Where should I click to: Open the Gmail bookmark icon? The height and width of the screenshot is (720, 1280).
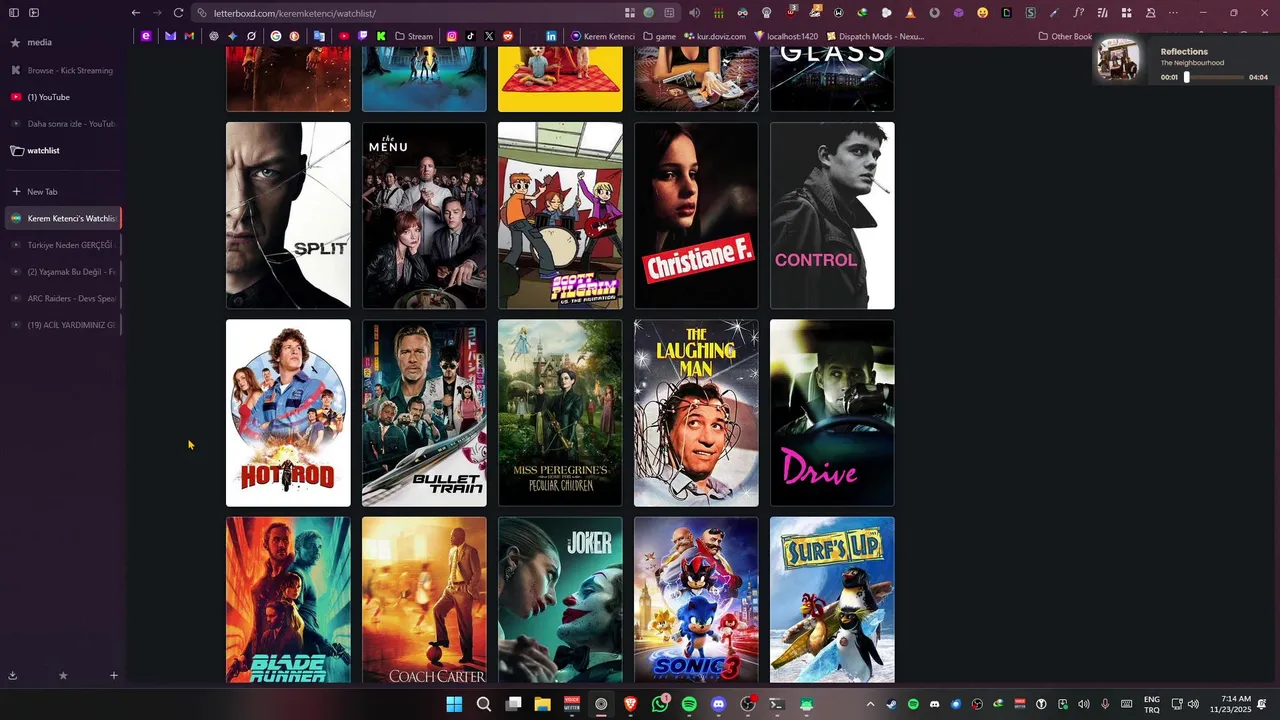pos(189,36)
